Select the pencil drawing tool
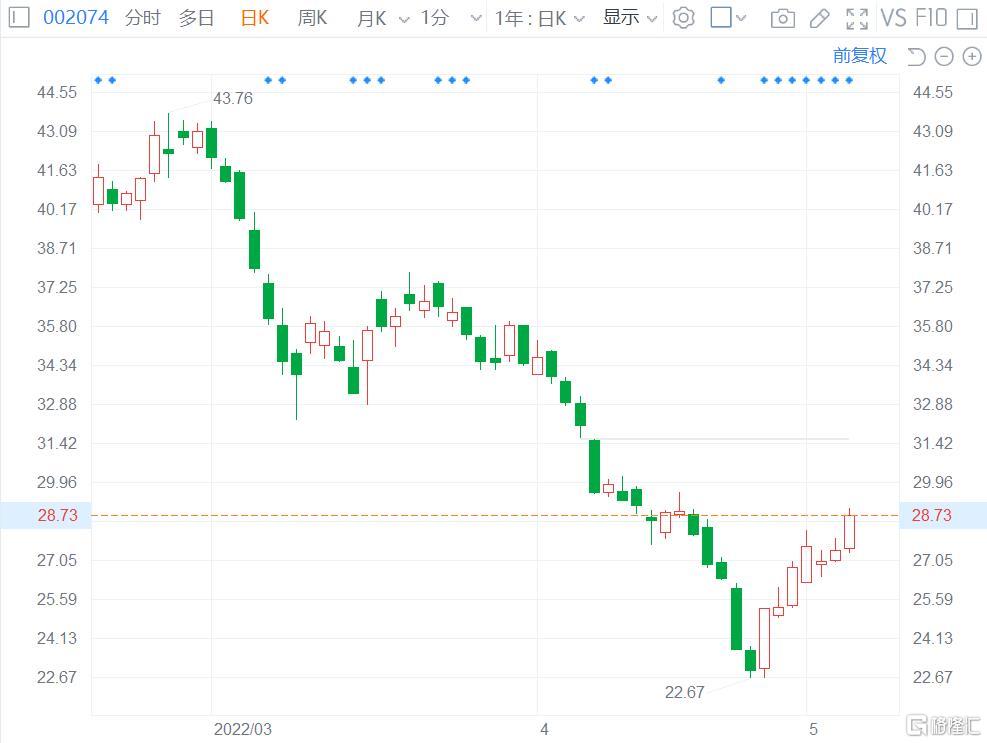Image resolution: width=987 pixels, height=743 pixels. (820, 18)
